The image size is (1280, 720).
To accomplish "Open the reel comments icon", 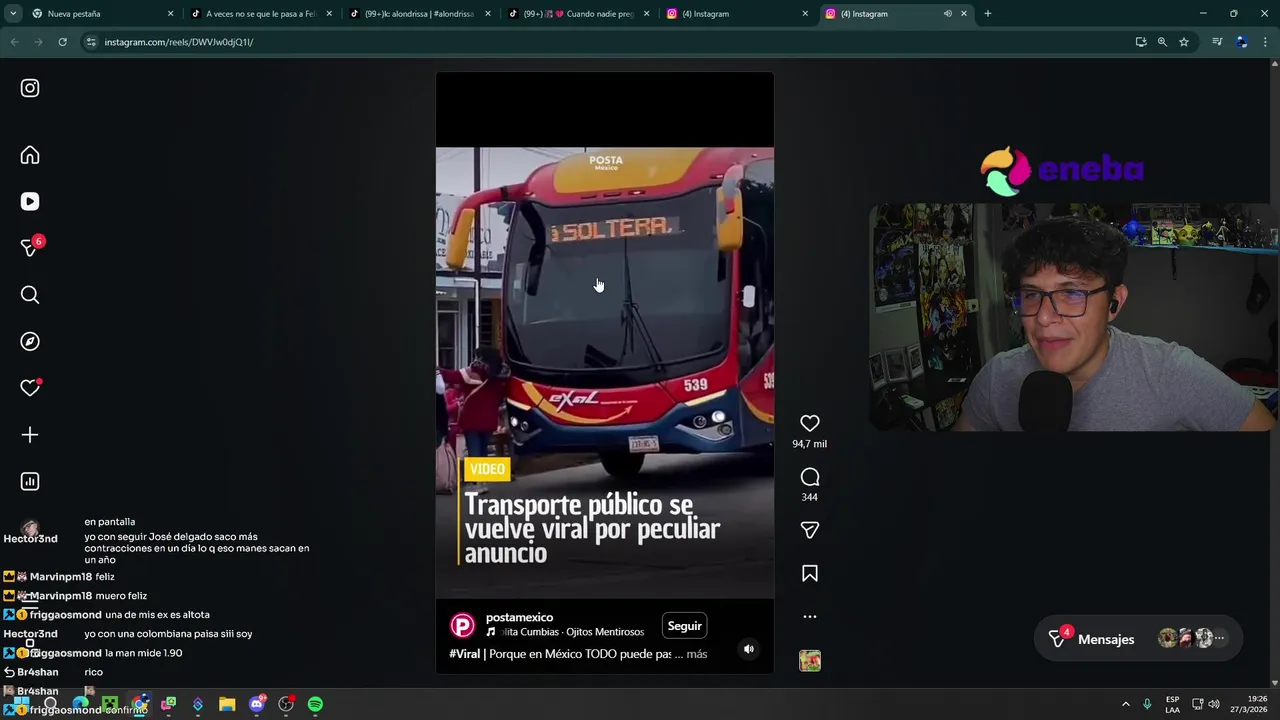I will [810, 477].
